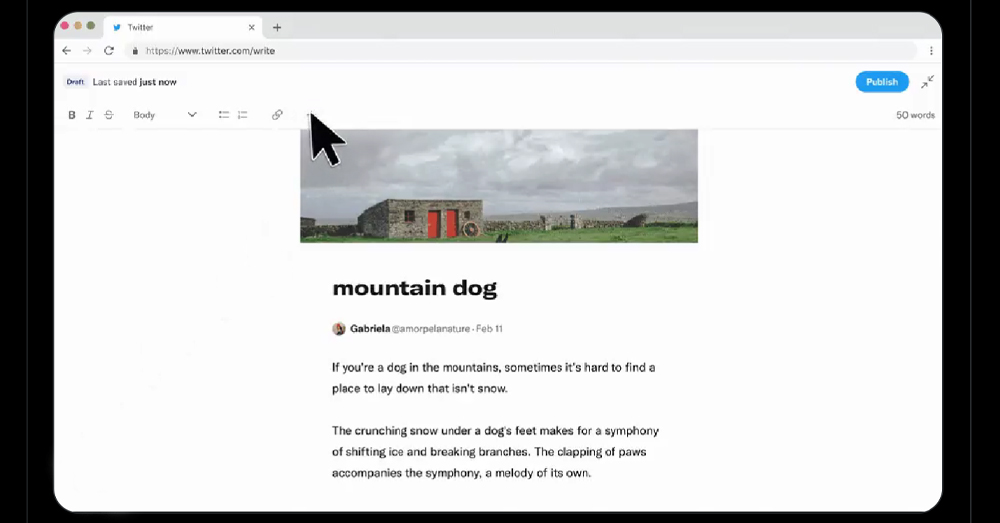Click the collapse editor arrows icon
This screenshot has width=1000, height=523.
click(x=927, y=82)
